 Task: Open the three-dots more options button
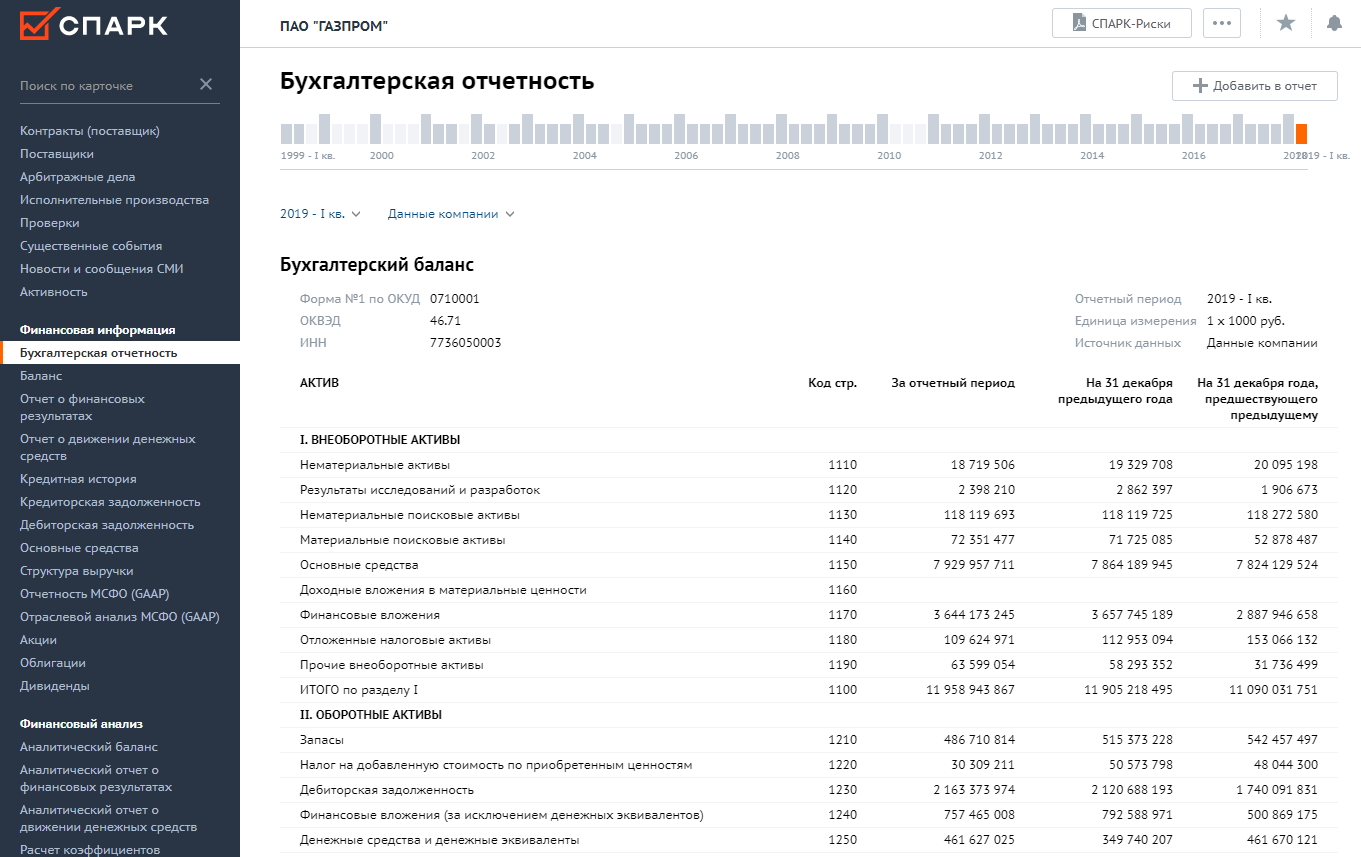(x=1221, y=23)
